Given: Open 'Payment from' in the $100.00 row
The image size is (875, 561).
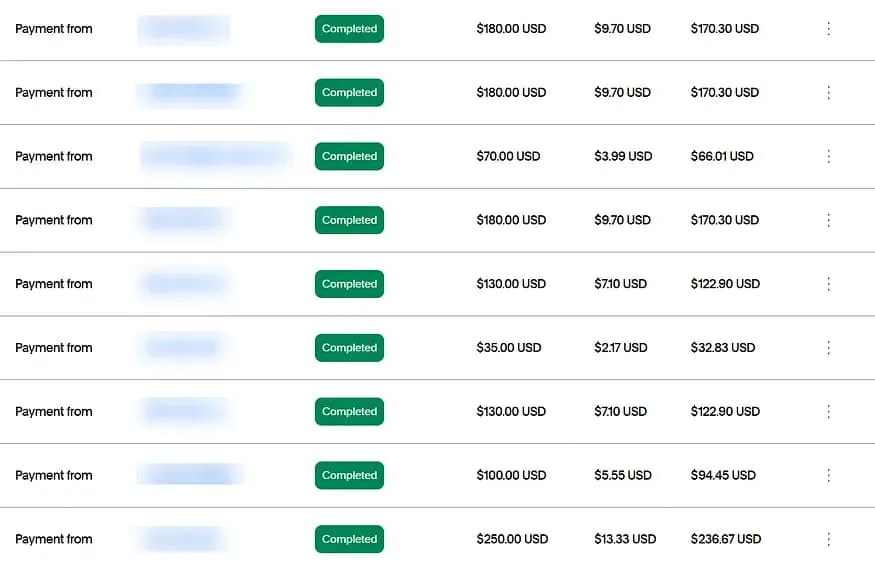Looking at the screenshot, I should pyautogui.click(x=54, y=475).
